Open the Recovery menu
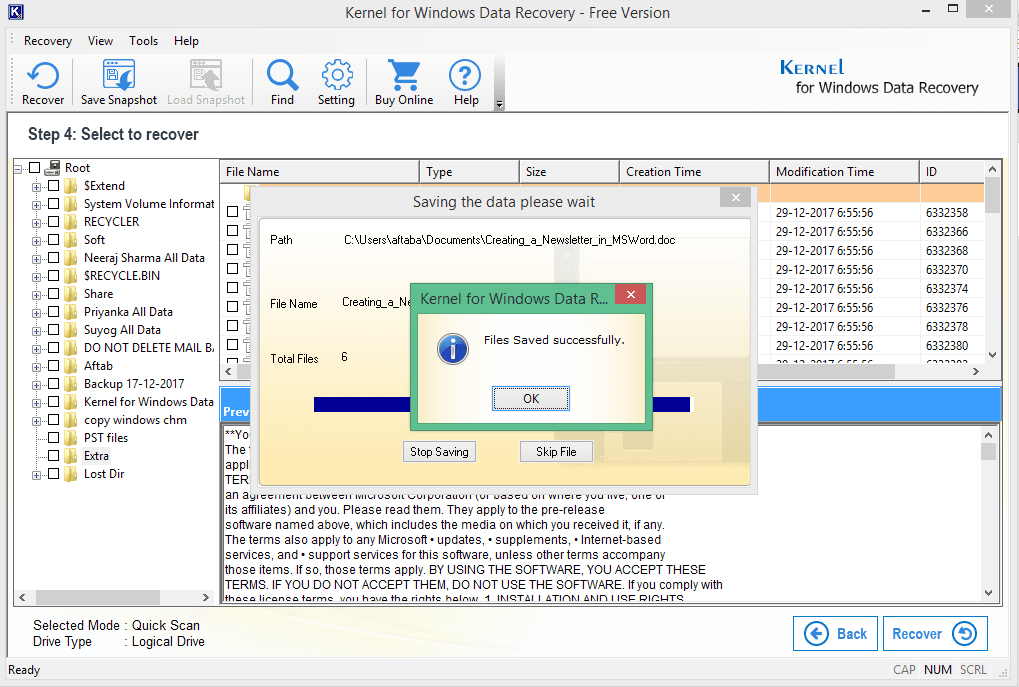 coord(46,41)
